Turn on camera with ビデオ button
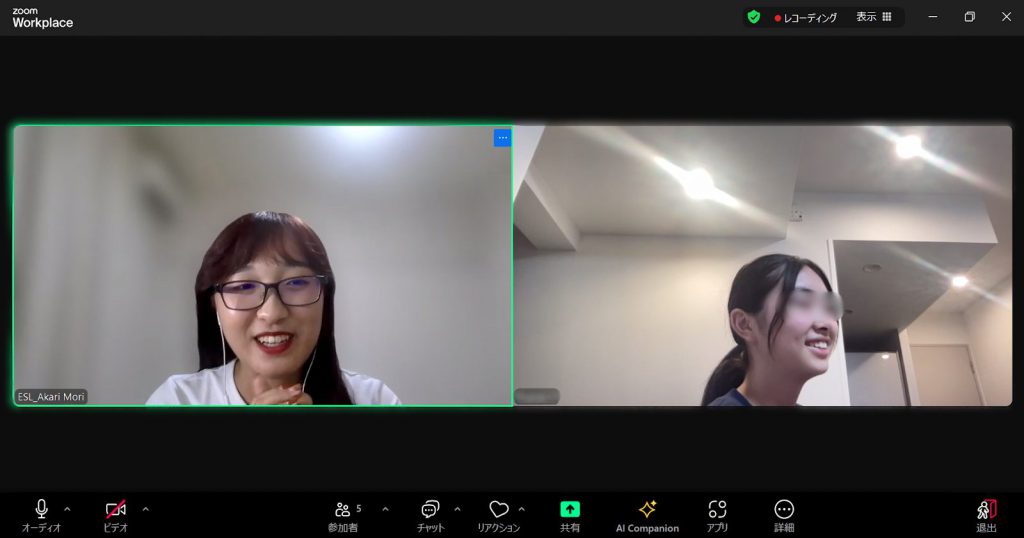1024x538 pixels. pyautogui.click(x=116, y=510)
